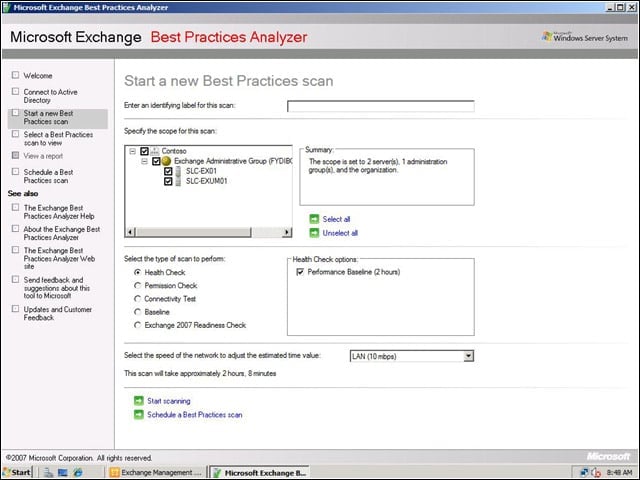Open Schedule a Best Practices scan in sidebar
The width and height of the screenshot is (640, 480).
click(48, 176)
